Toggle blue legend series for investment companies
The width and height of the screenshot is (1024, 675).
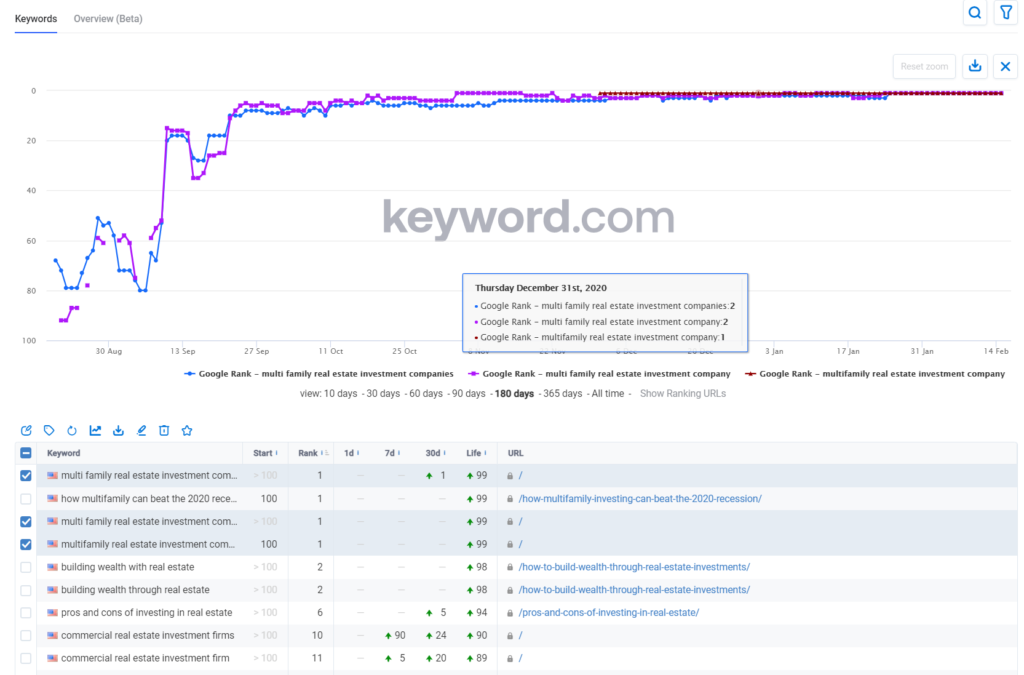pos(319,374)
